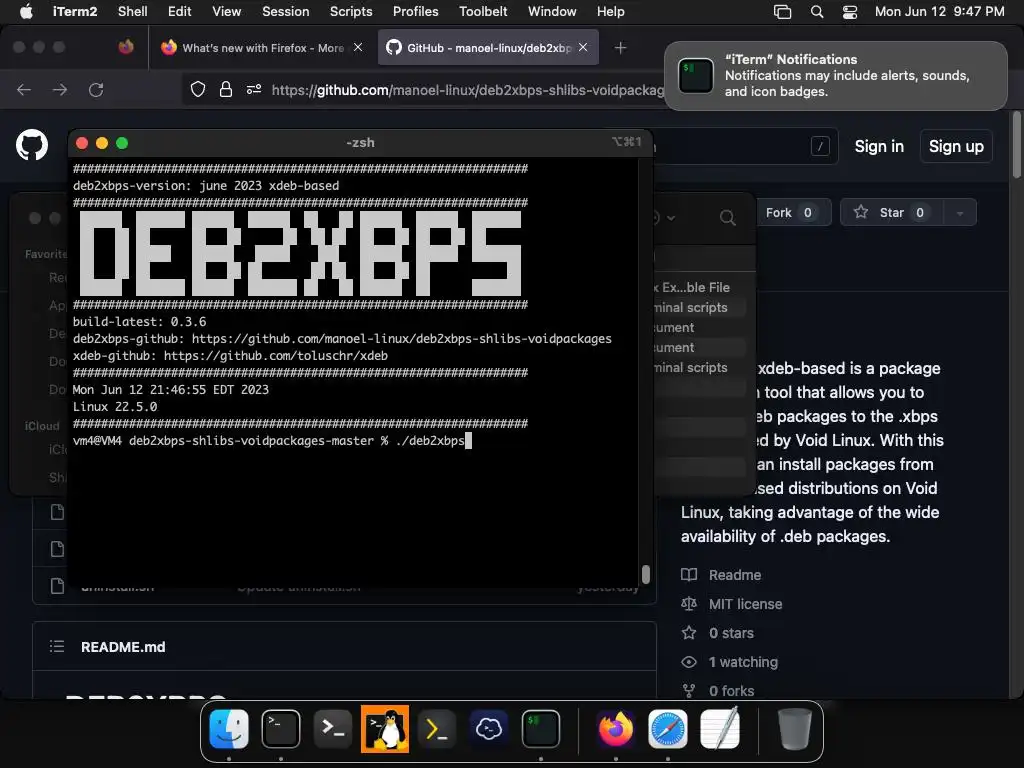Go back in Firefox
The height and width of the screenshot is (768, 1024).
tap(24, 89)
